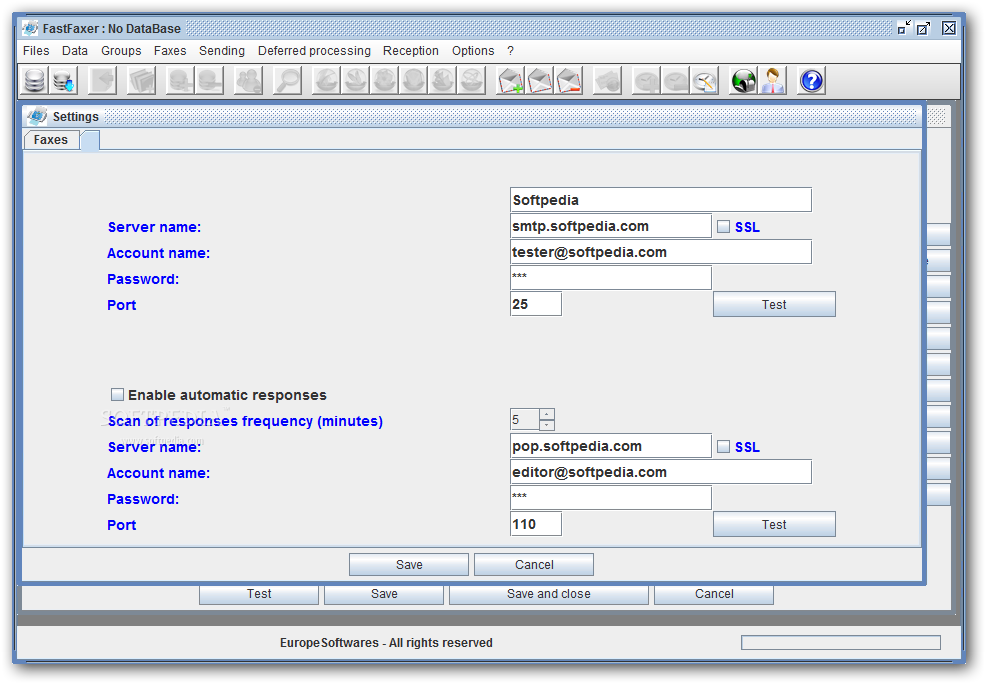Click the envelope with red minus icon
The width and height of the screenshot is (986, 684).
[568, 81]
